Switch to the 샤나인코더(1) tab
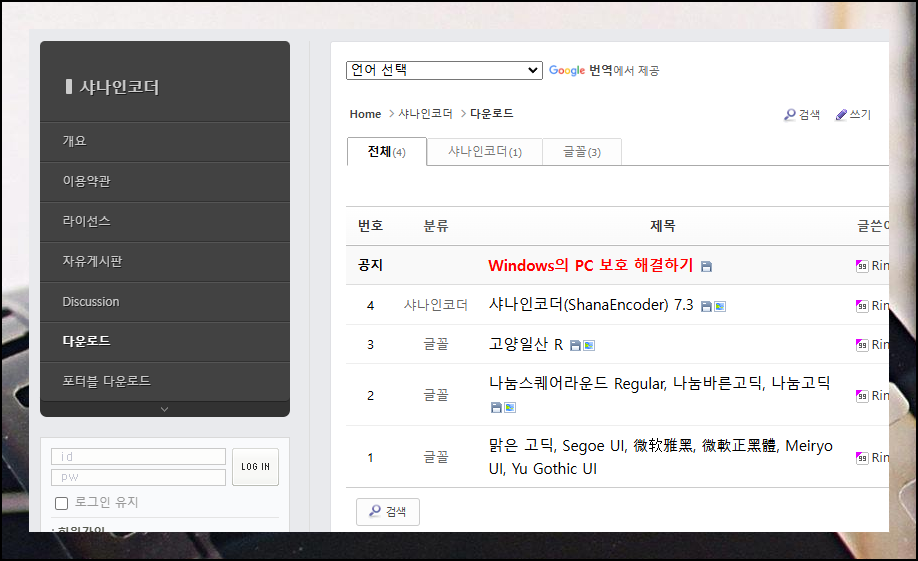Screen dimensions: 918x561 pos(484,152)
